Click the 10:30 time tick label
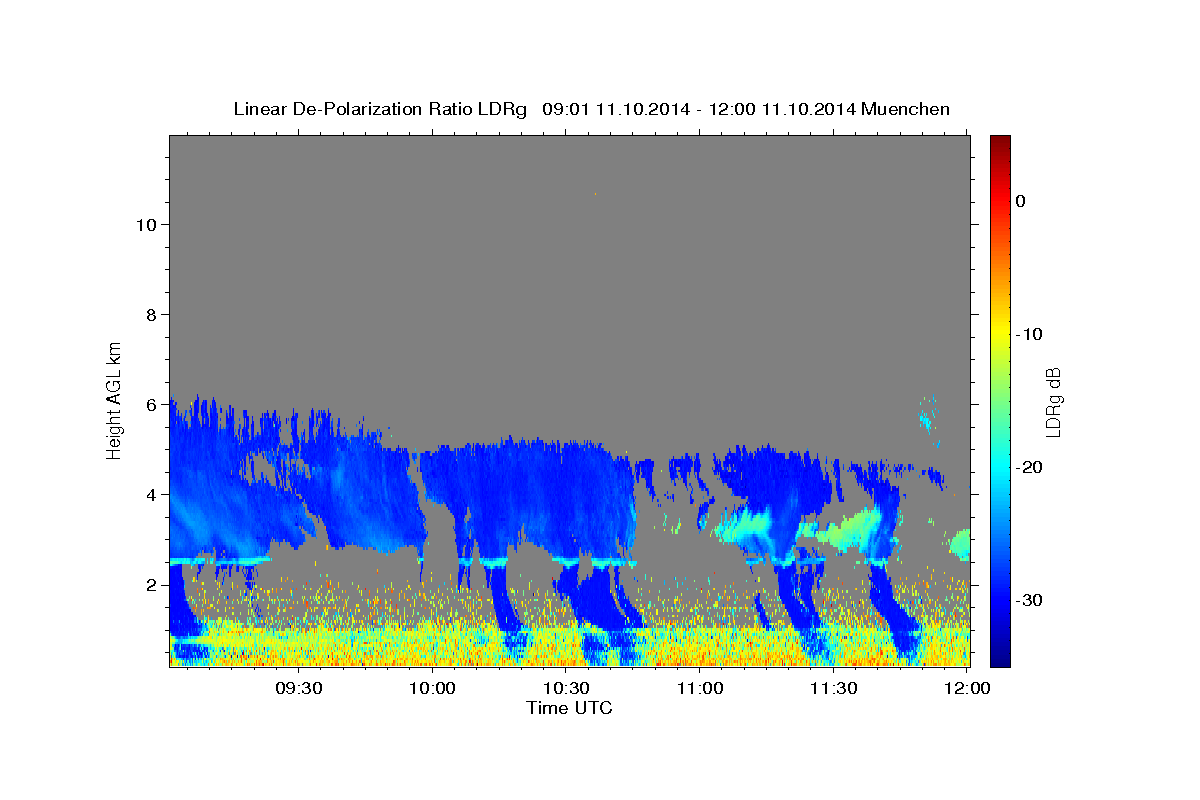Image resolution: width=1200 pixels, height=800 pixels. coord(566,688)
